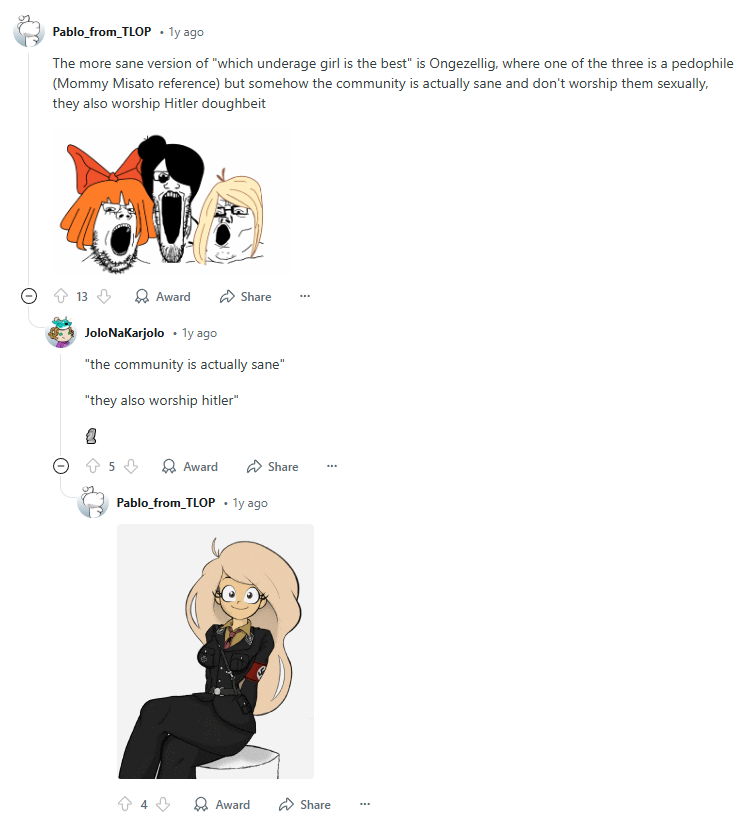Screen dimensions: 740x821
Task: Award the 4-point image reply
Action: coord(222,804)
